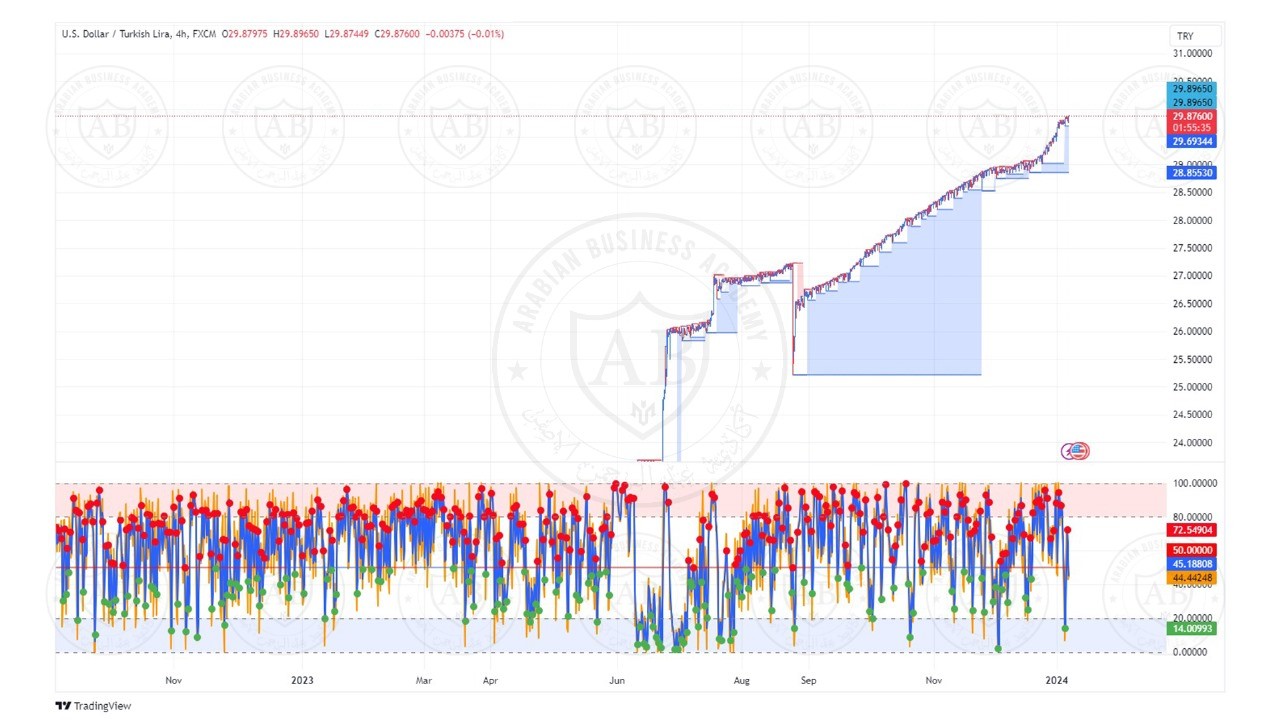The image size is (1280, 720).
Task: Click the closing price value C29.87600
Action: 398,34
